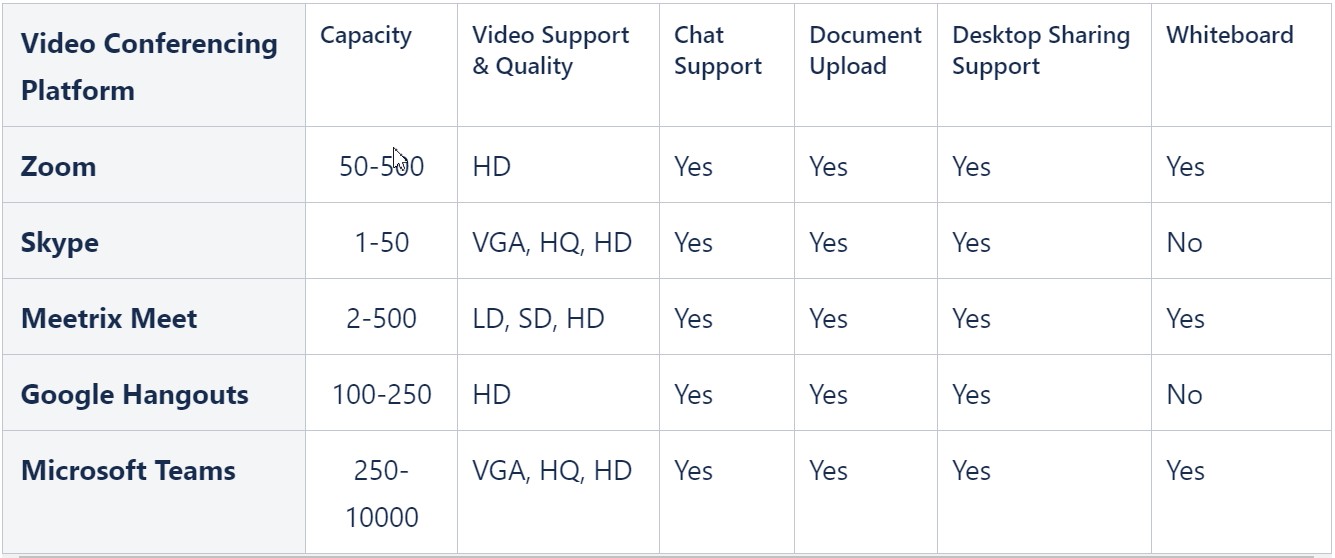Select the 100-250 capacity cell
Screen dimensions: 1335x558
(x=382, y=395)
